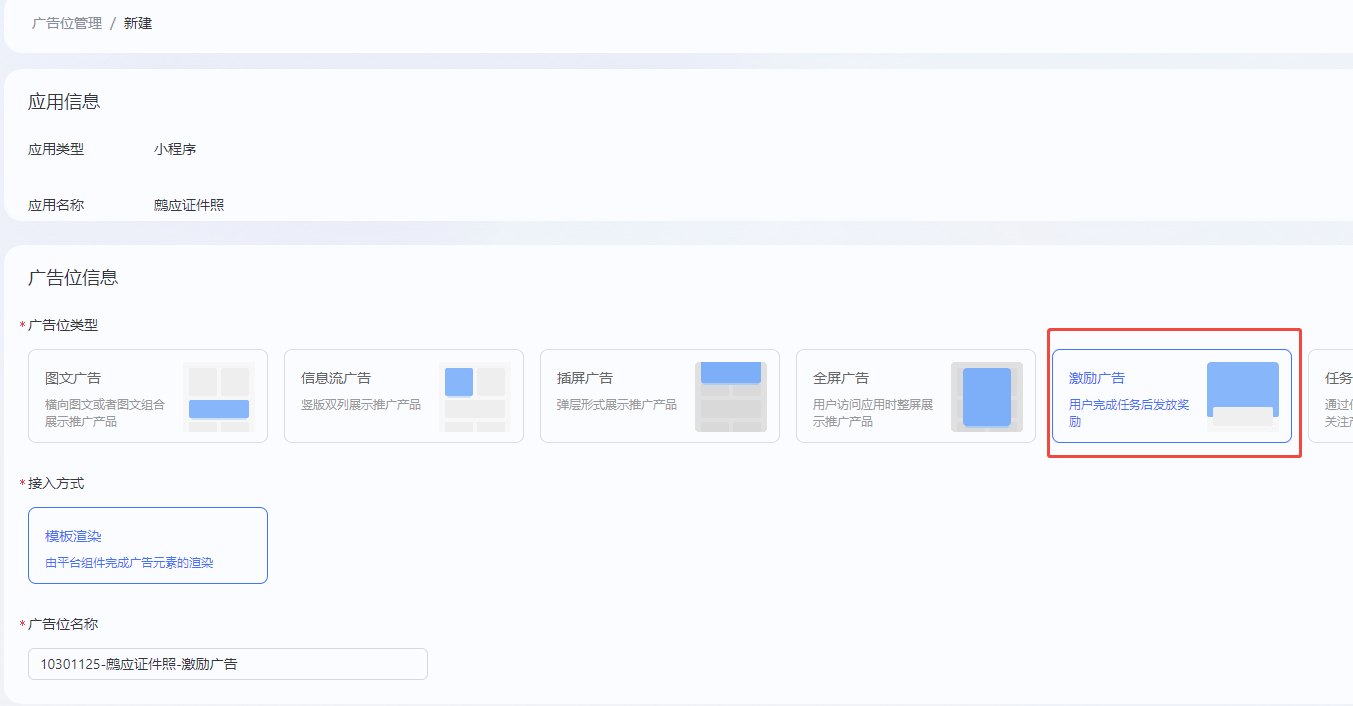Choose the 全屏广告 ad type card
This screenshot has width=1353, height=706.
[x=916, y=396]
